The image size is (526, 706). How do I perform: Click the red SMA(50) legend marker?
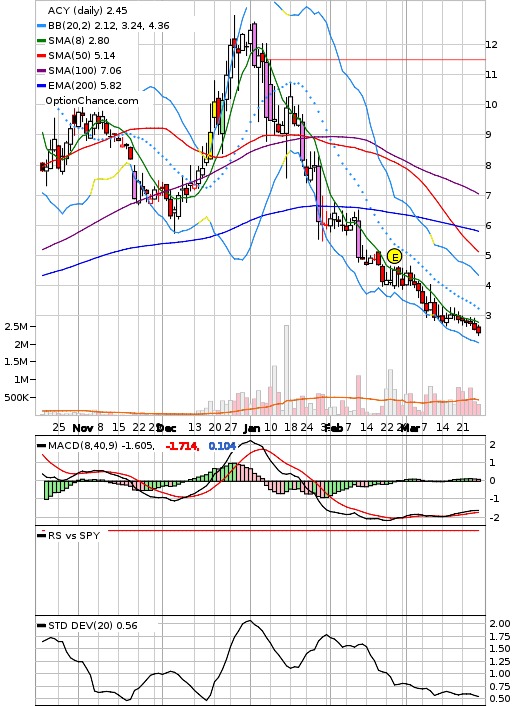pyautogui.click(x=41, y=56)
